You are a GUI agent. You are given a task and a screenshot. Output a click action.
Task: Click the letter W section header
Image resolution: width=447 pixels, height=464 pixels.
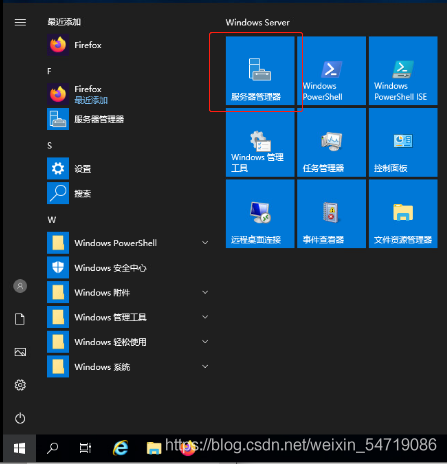(52, 220)
